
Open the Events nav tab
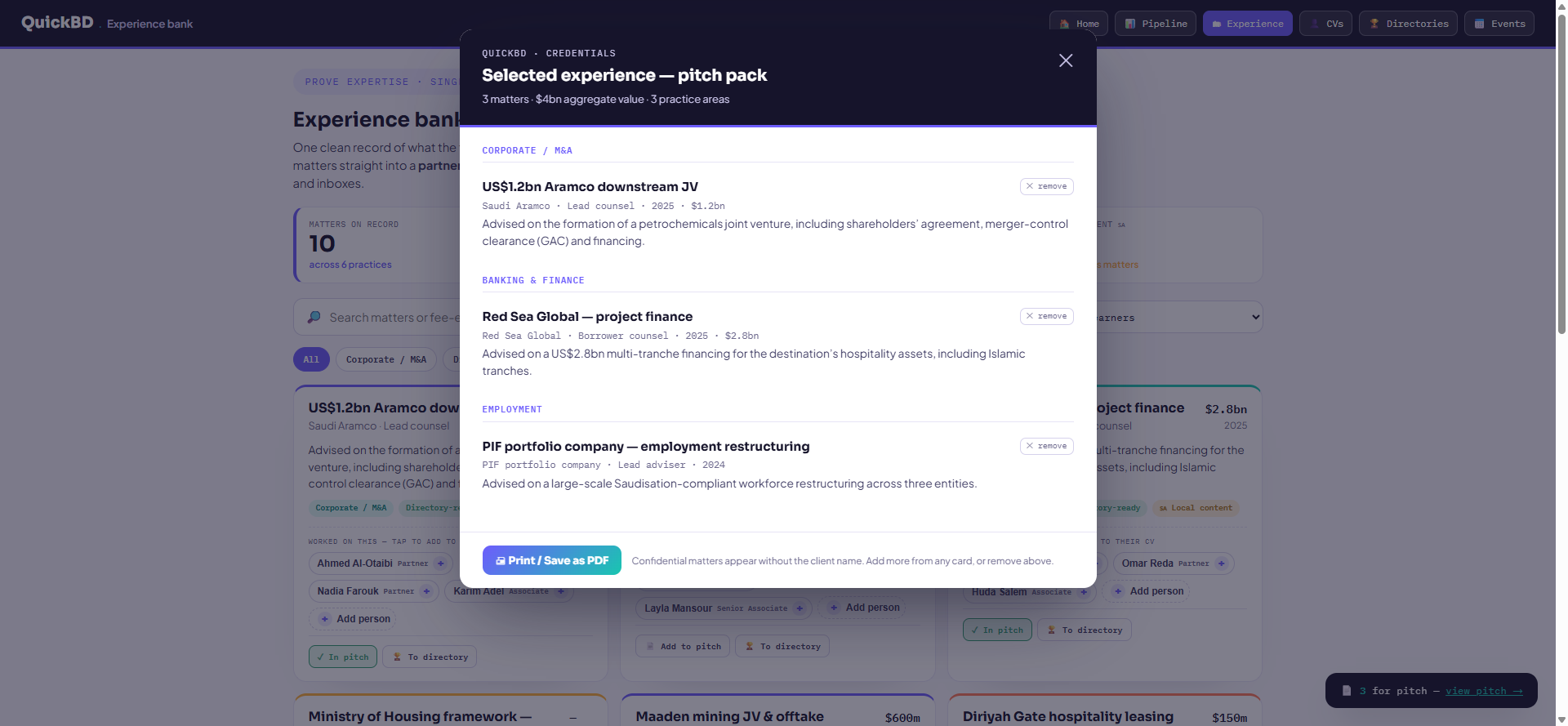point(1499,24)
